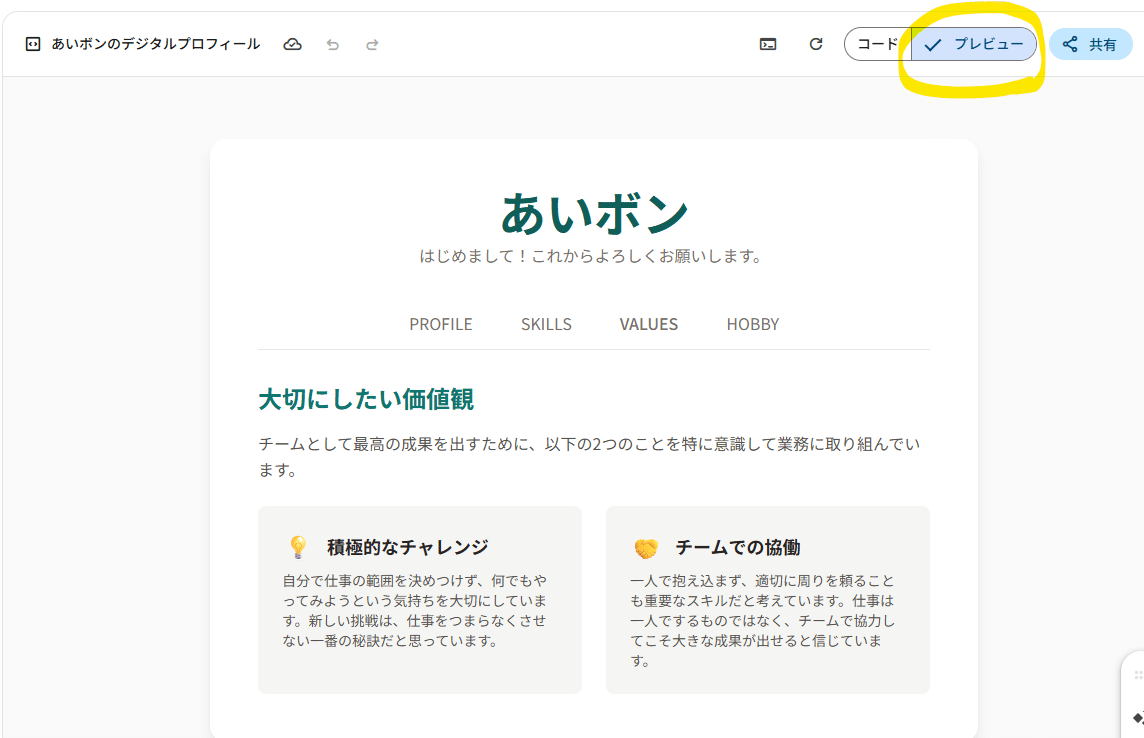Screen dimensions: 1144x738
Task: Click the code bracket document icon beside the title
Action: 33,44
